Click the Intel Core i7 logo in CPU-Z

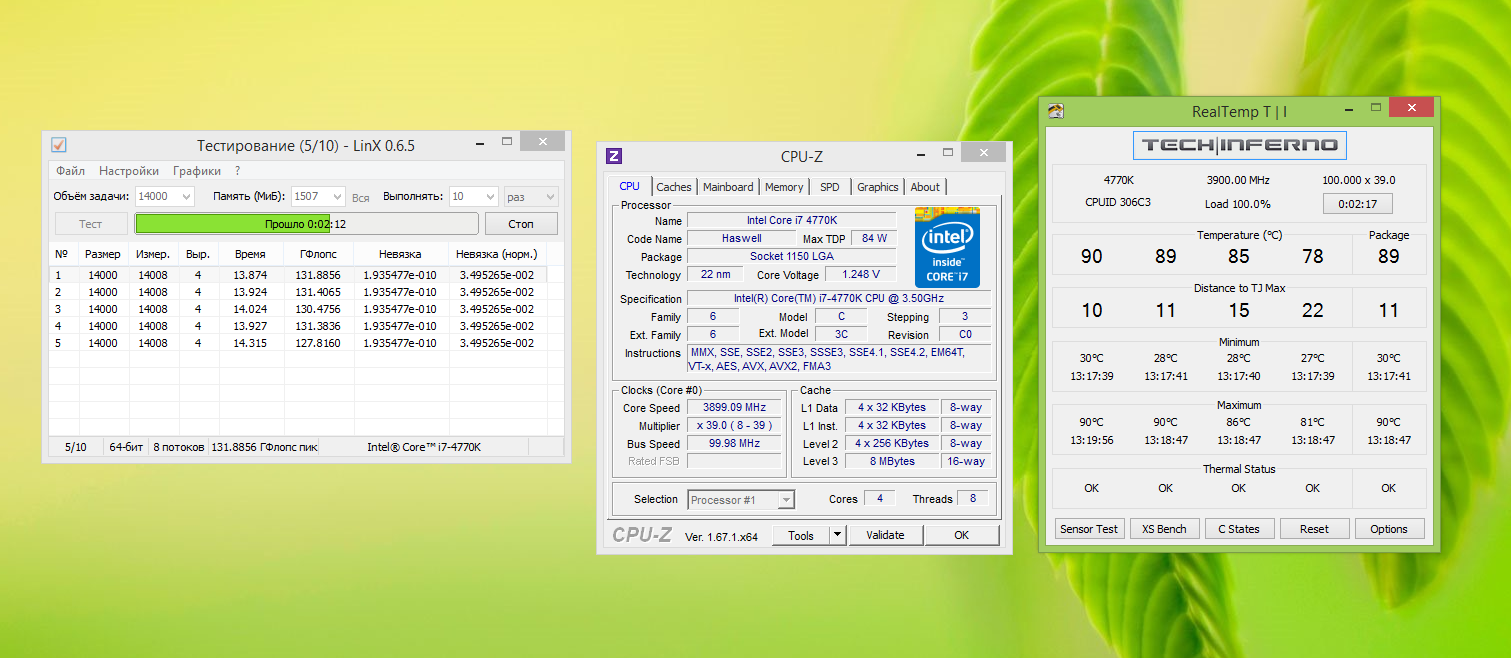(947, 248)
